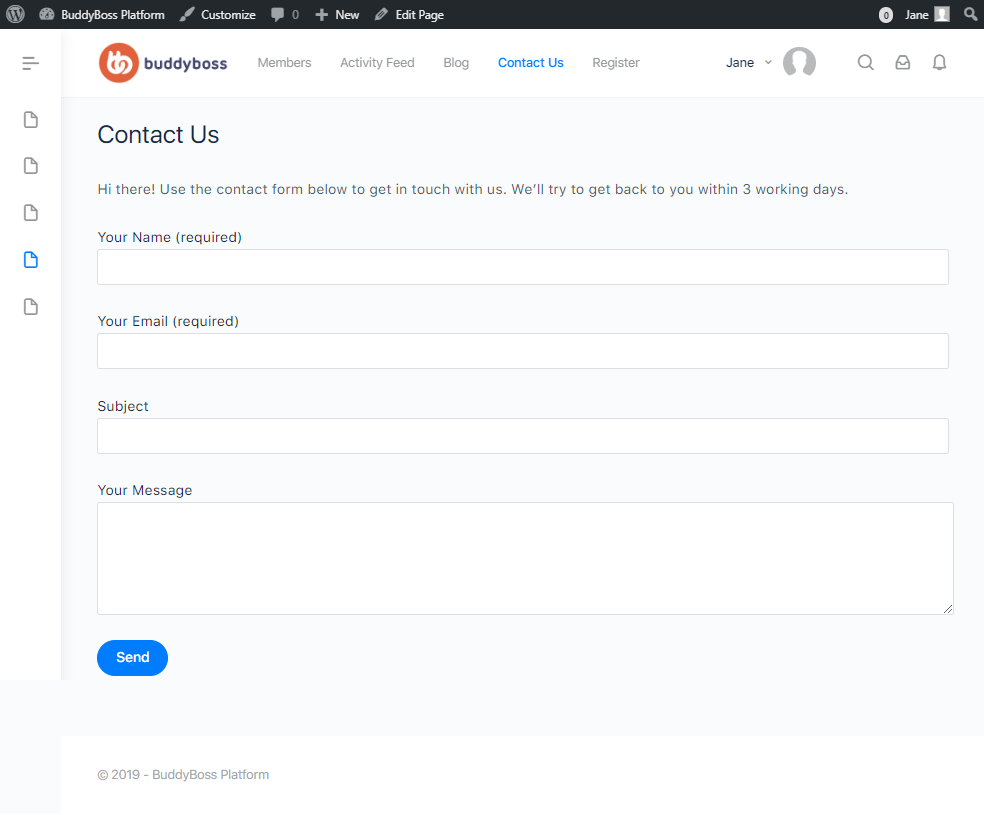
Task: Click the admin bar search icon
Action: (970, 14)
